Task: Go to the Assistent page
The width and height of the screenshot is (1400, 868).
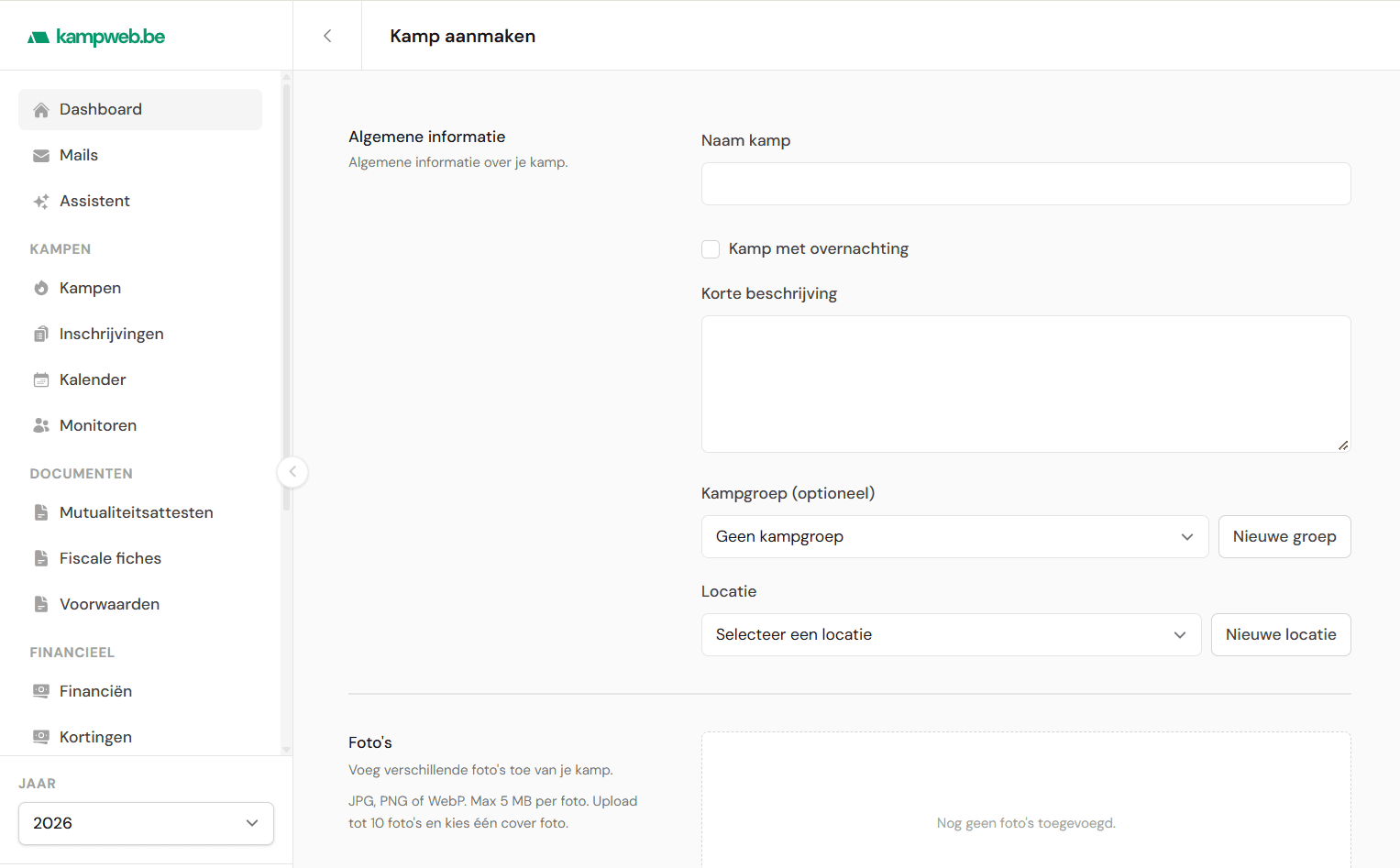Action: click(x=140, y=201)
